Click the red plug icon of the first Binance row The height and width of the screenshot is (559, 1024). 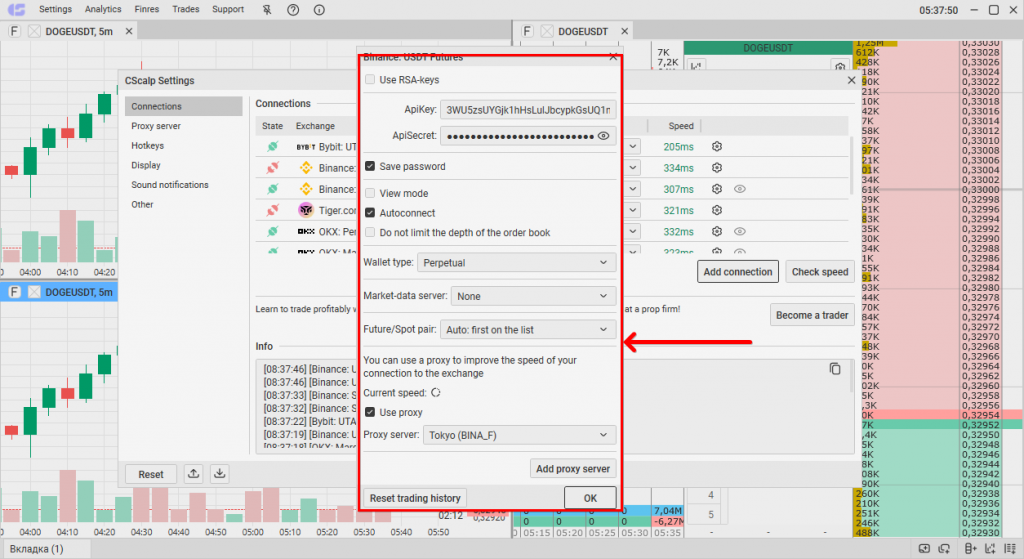pos(272,168)
